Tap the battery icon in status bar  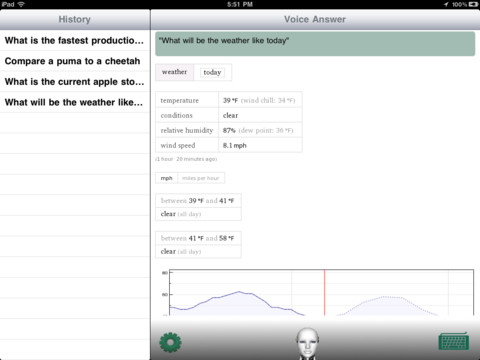[x=473, y=4]
